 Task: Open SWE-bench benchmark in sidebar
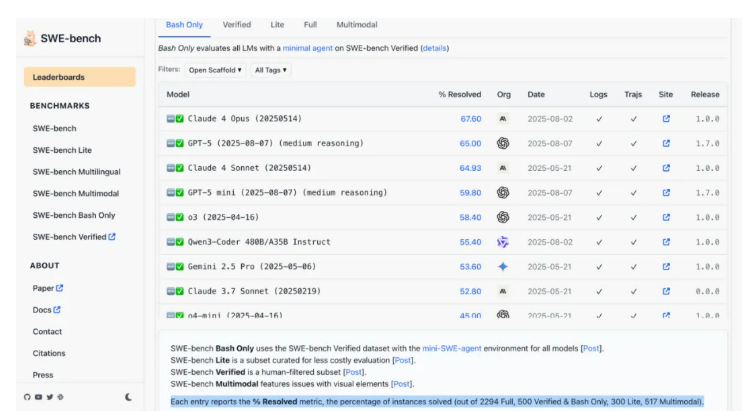click(54, 128)
